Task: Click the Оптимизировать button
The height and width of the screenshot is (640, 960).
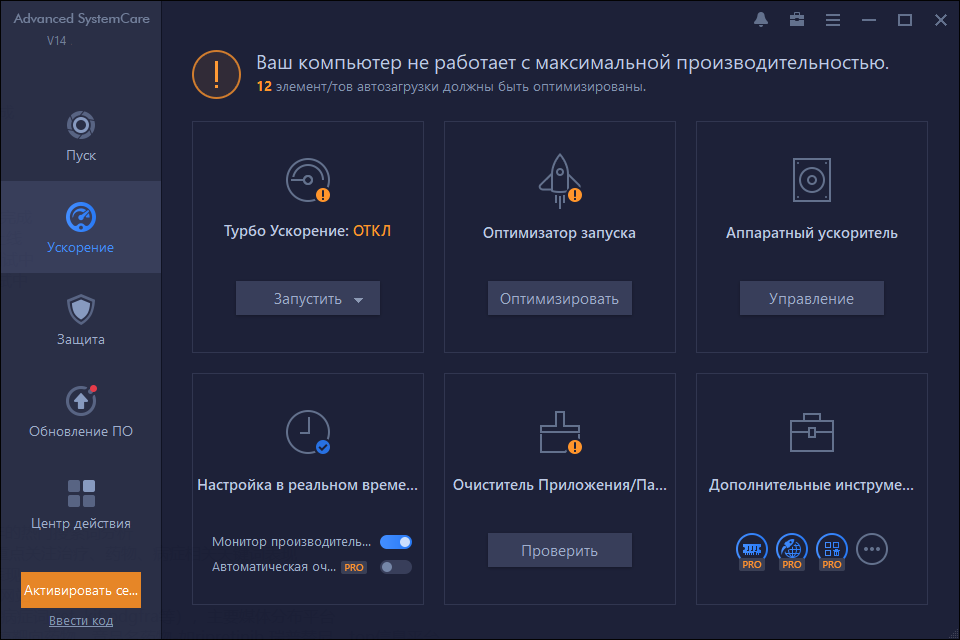Action: click(560, 298)
